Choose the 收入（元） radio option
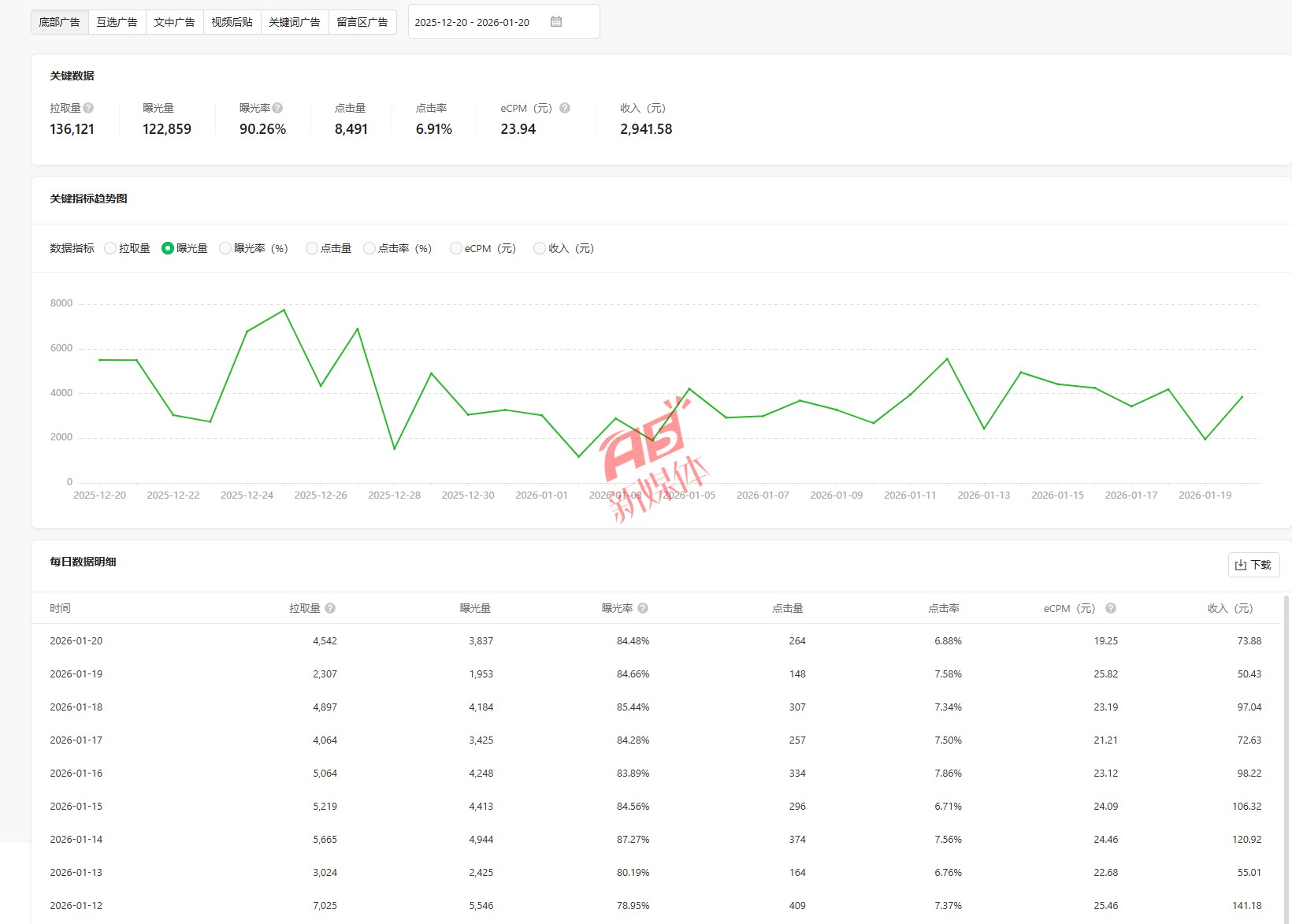Viewport: 1292px width, 924px height. pos(540,248)
